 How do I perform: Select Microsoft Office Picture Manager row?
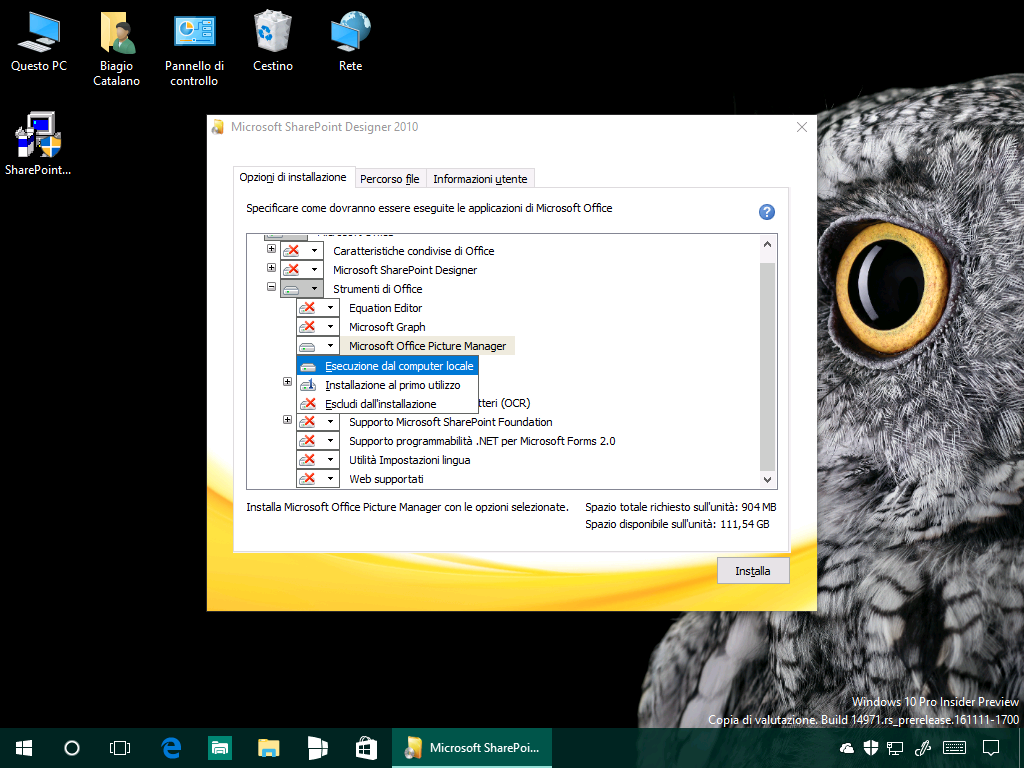pyautogui.click(x=428, y=345)
